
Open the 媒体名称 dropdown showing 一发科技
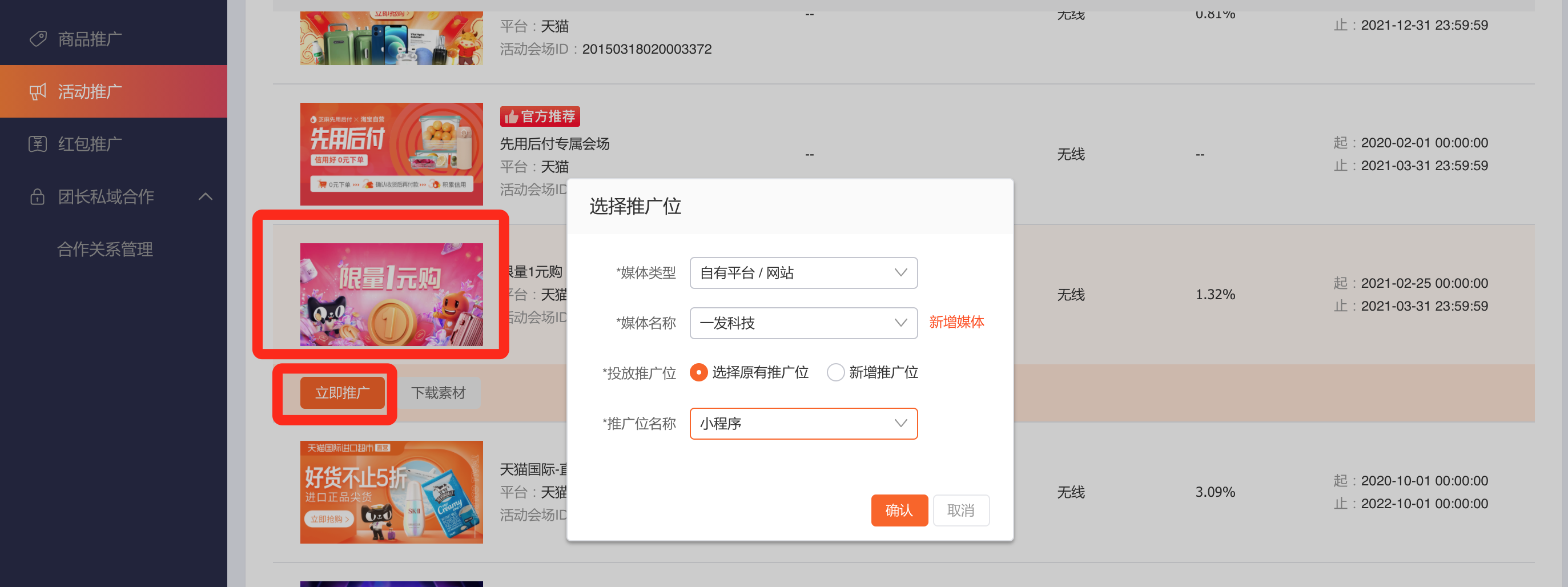tap(803, 323)
